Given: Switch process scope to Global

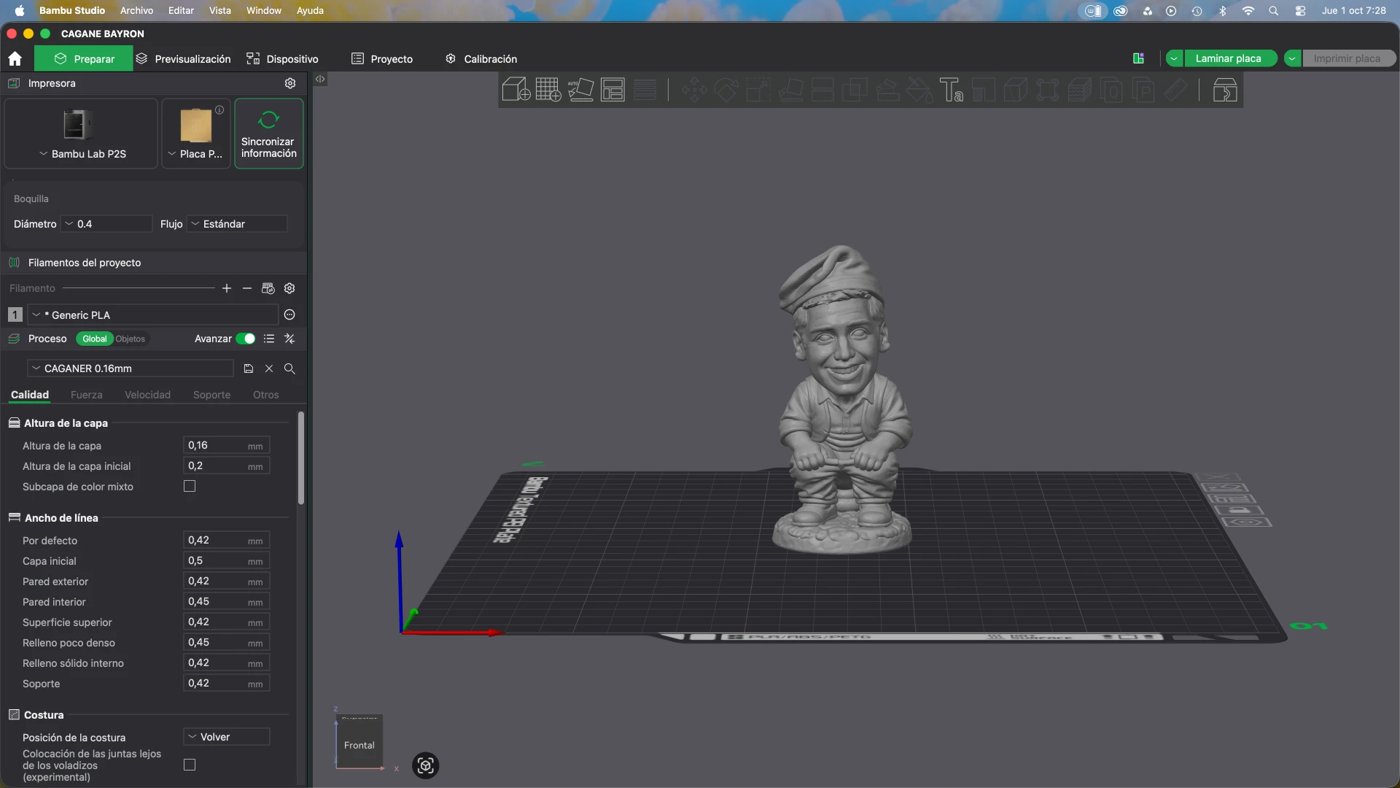Looking at the screenshot, I should pyautogui.click(x=94, y=339).
